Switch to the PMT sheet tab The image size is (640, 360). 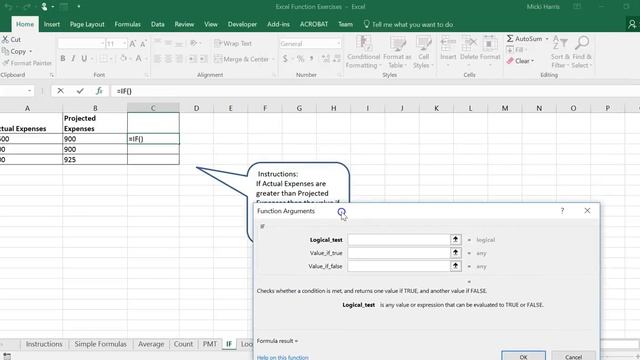point(210,344)
